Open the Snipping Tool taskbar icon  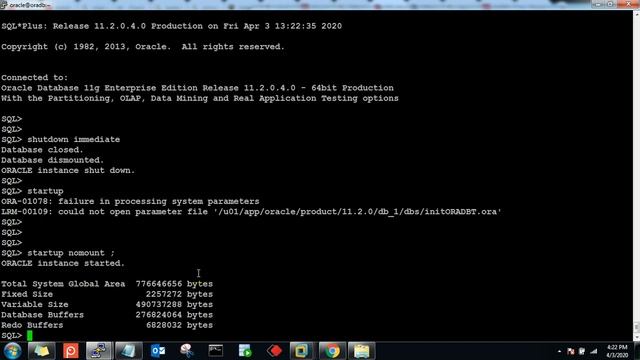point(187,351)
